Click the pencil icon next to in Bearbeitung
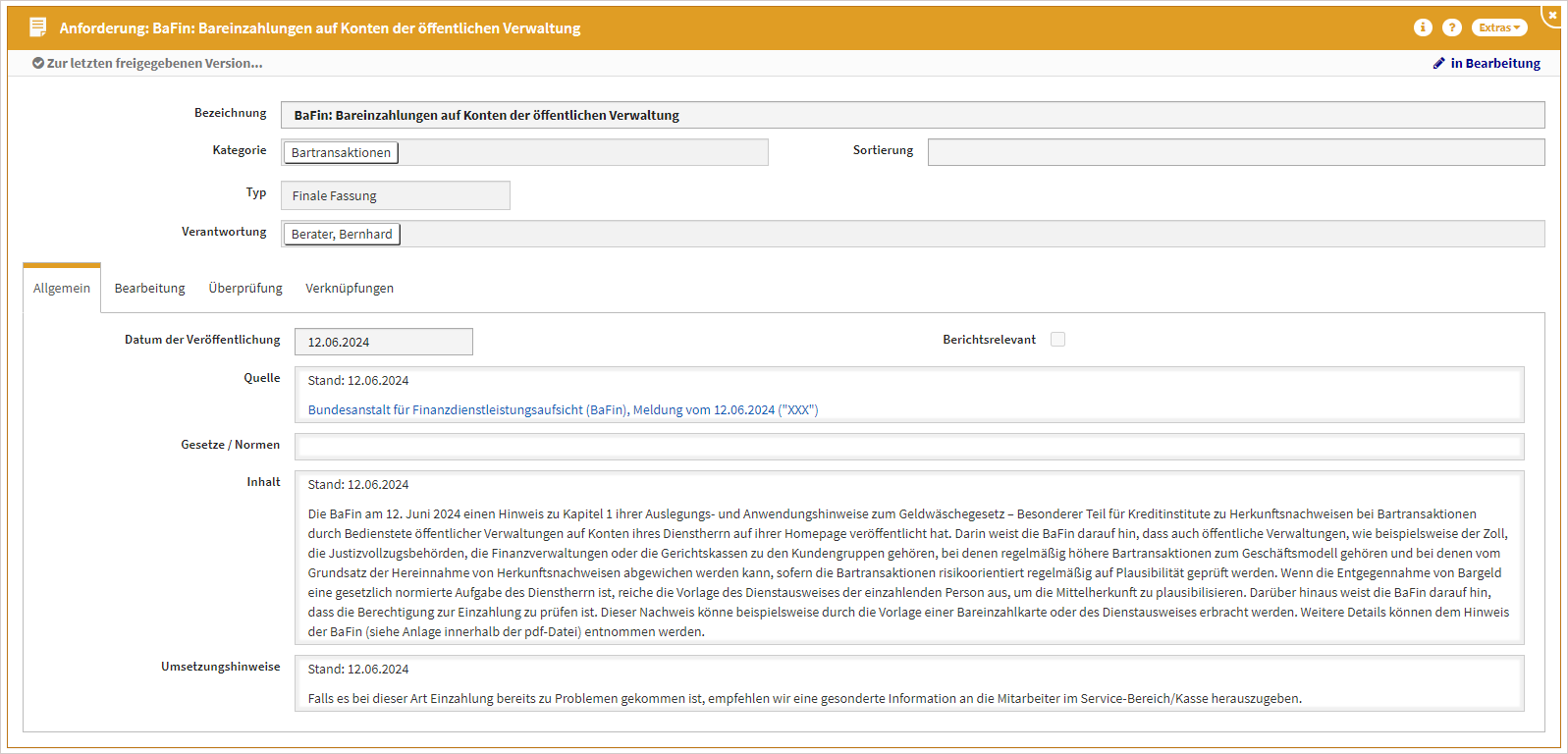 1438,63
